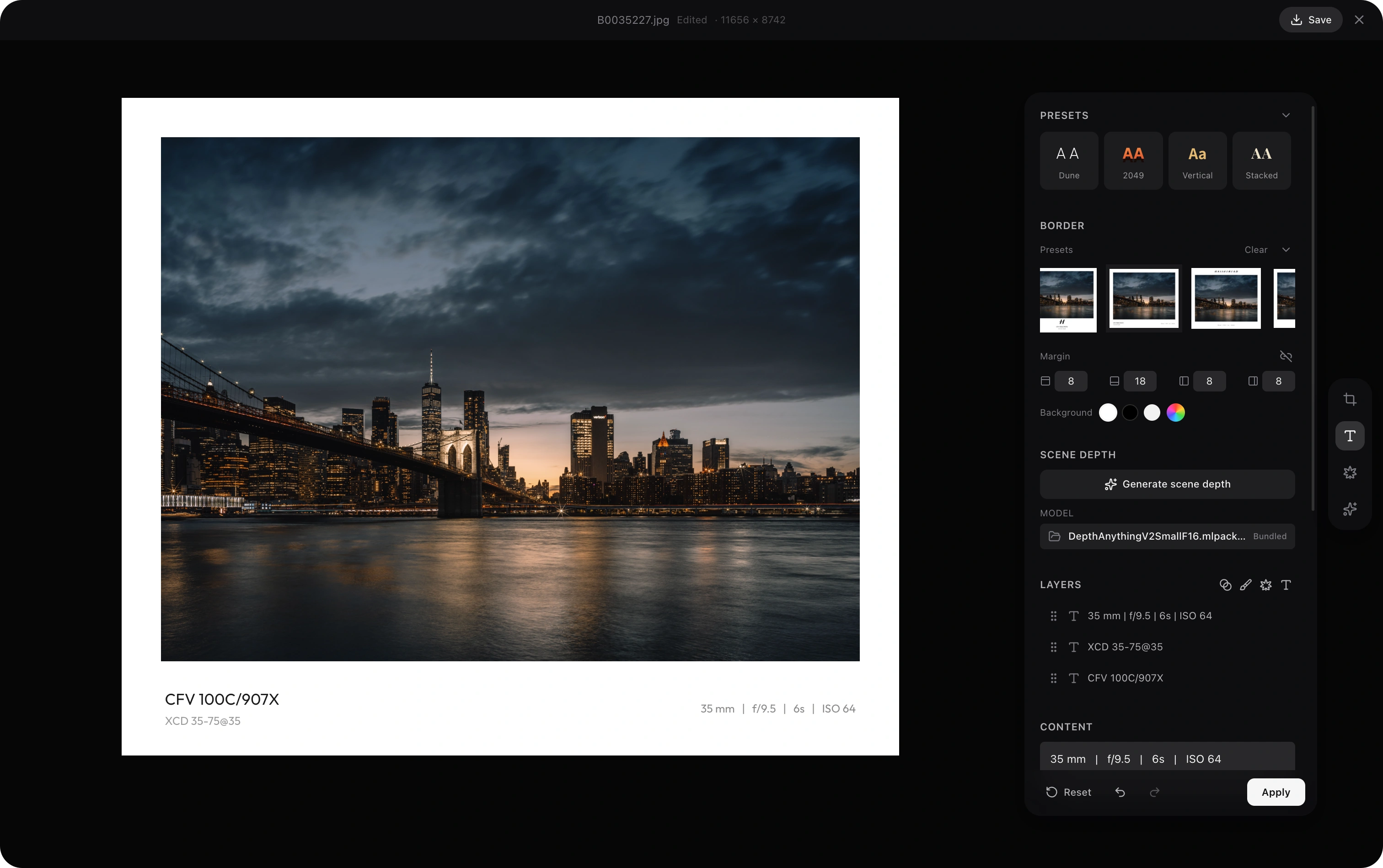This screenshot has height=868, width=1383.
Task: Add a blend overlay layer in Layers
Action: pos(1225,585)
